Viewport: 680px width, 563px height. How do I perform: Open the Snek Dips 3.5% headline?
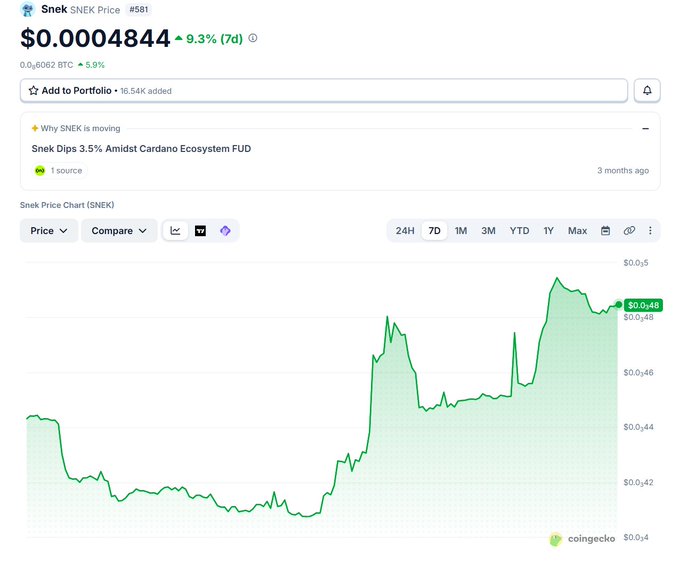141,149
